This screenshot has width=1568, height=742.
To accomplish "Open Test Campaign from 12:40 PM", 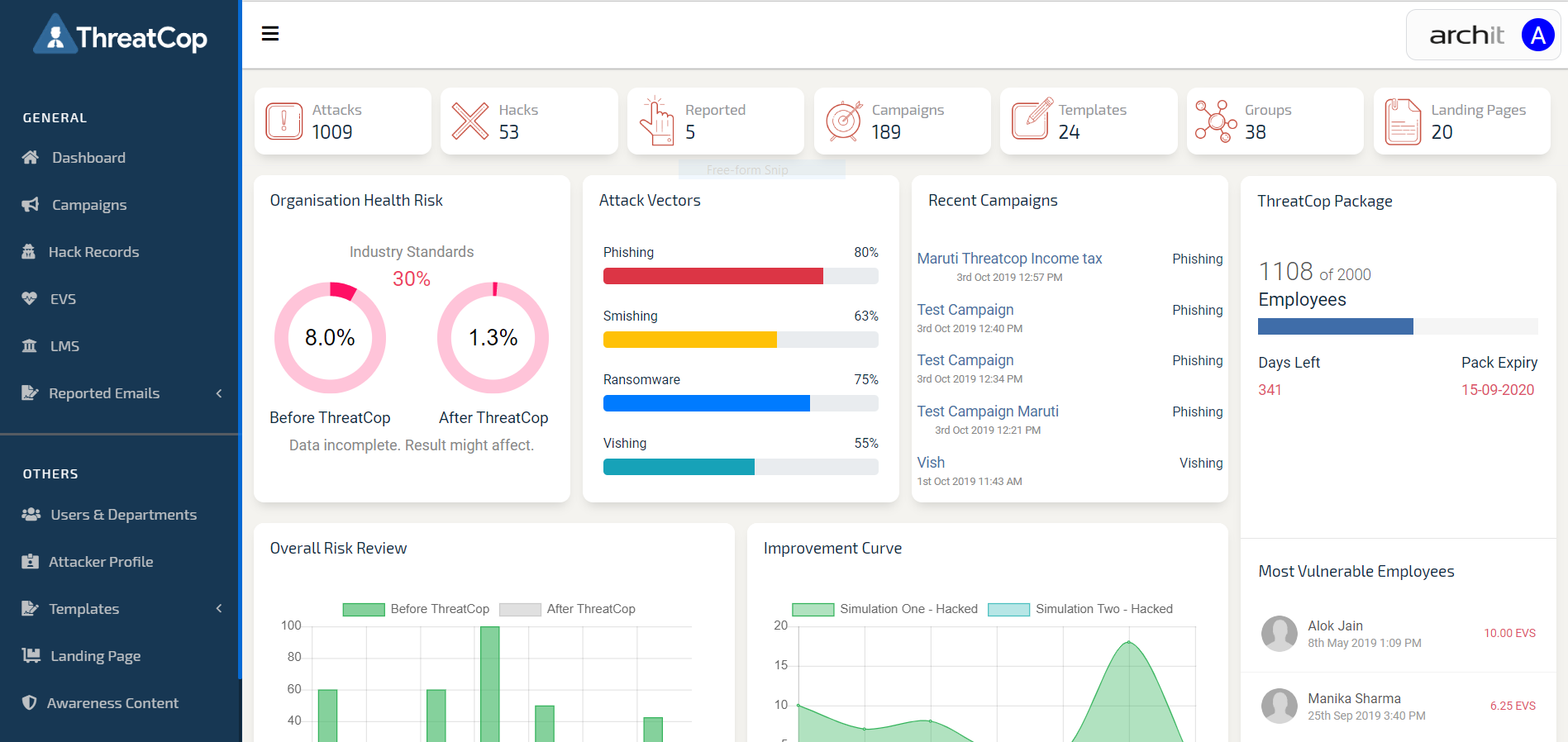I will (x=965, y=310).
